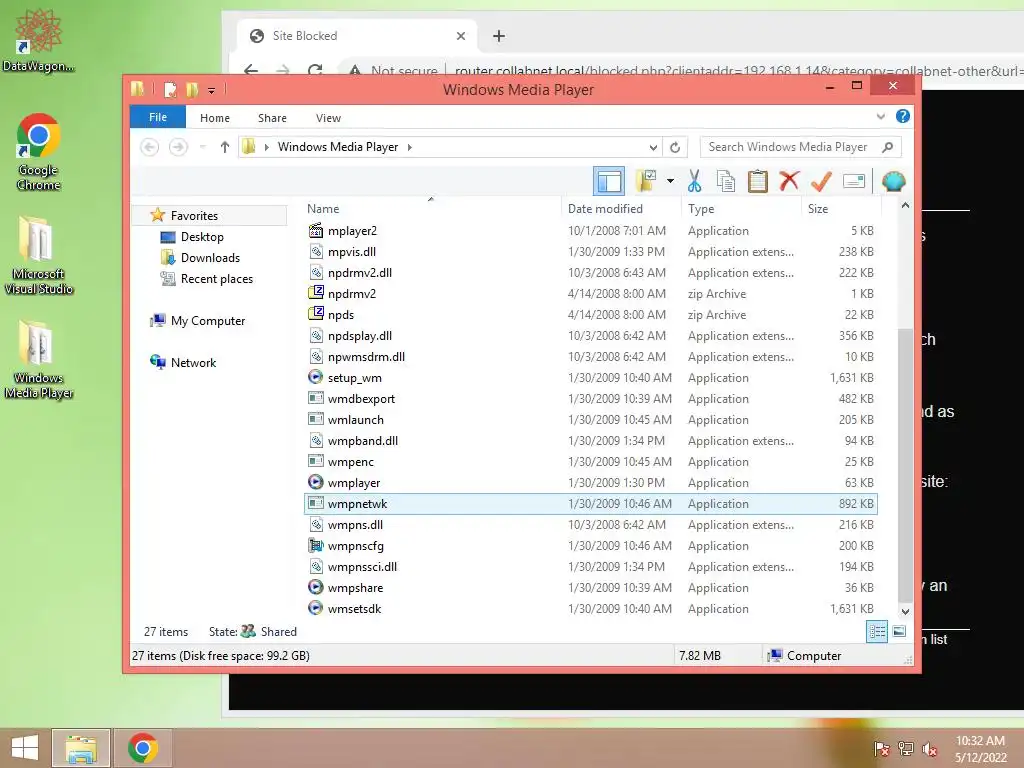Cut selection with the scissors icon

tap(694, 181)
